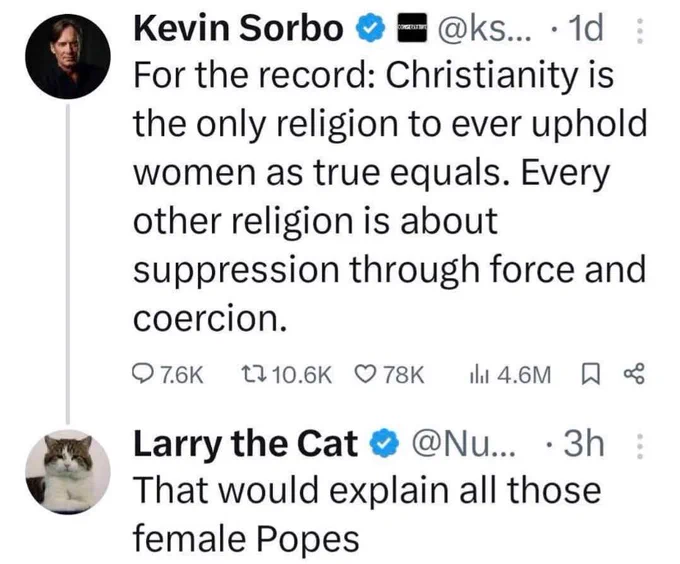Open the 'female Popes' reply text
Viewport: 680px width, 564px height.
[x=246, y=539]
